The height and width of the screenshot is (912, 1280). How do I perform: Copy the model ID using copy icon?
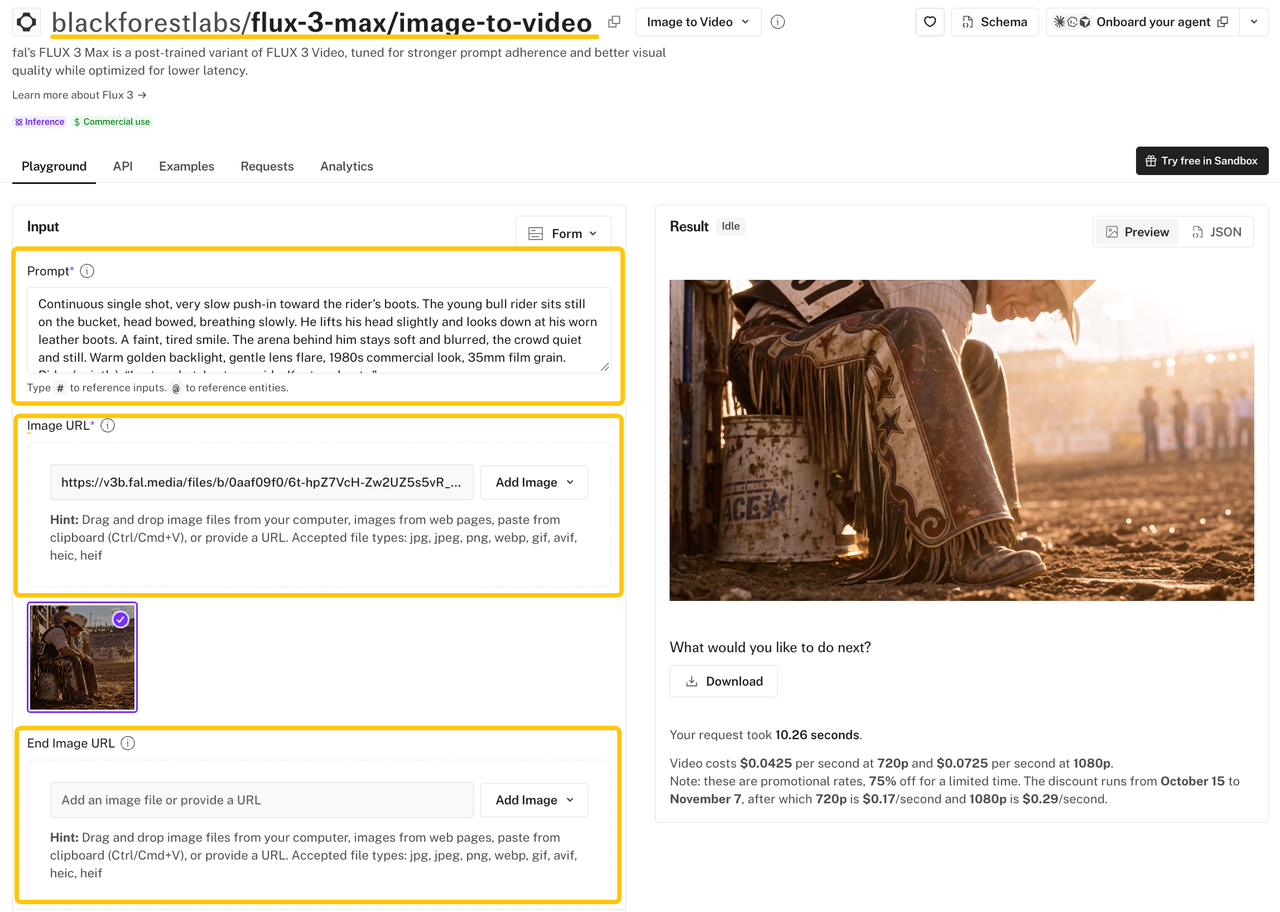(x=614, y=22)
